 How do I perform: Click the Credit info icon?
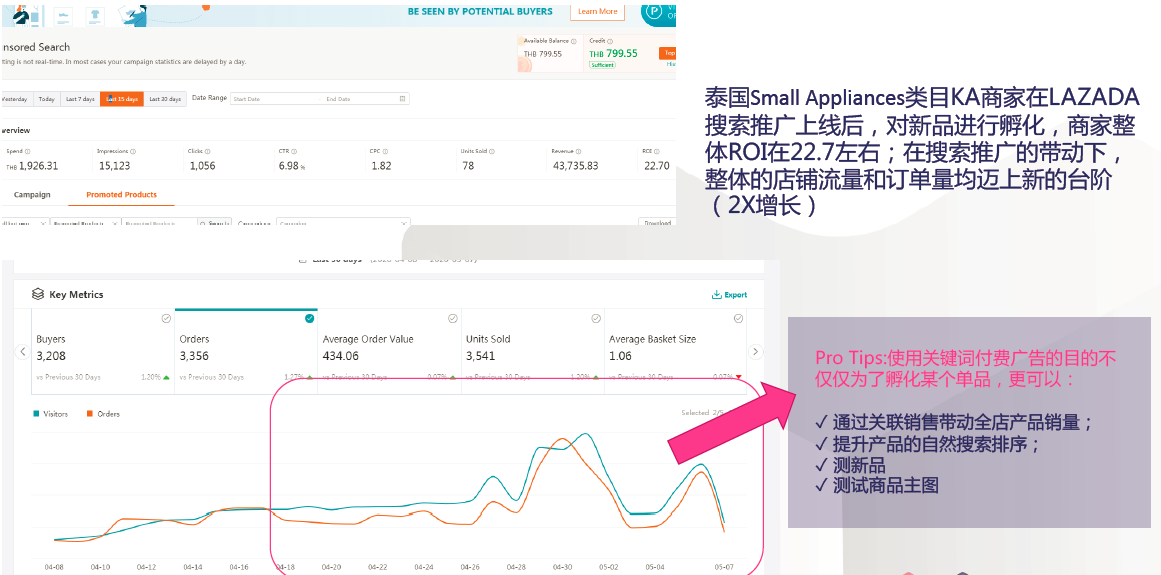pos(609,41)
